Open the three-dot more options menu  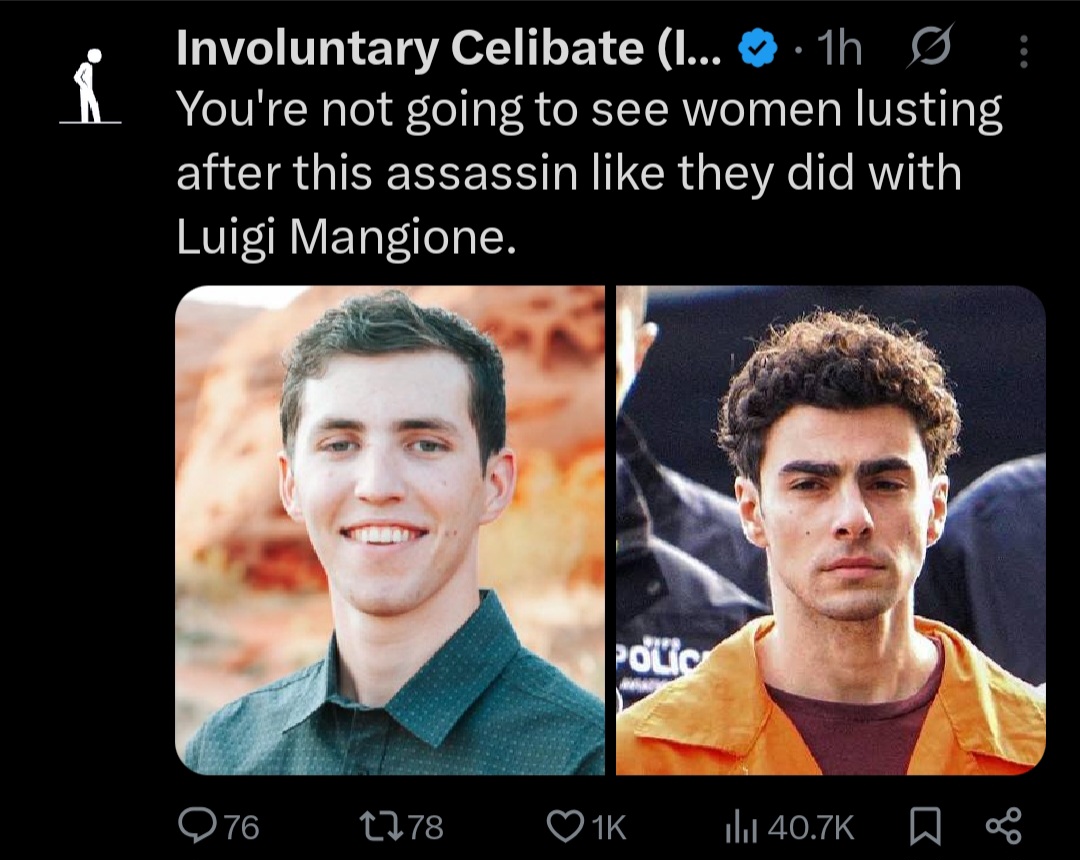(1022, 52)
